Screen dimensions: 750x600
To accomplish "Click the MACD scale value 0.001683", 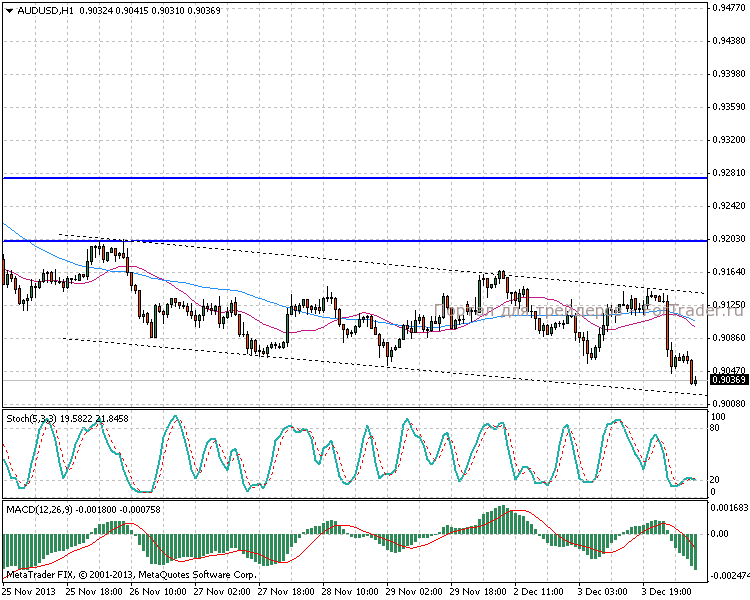I will (727, 508).
